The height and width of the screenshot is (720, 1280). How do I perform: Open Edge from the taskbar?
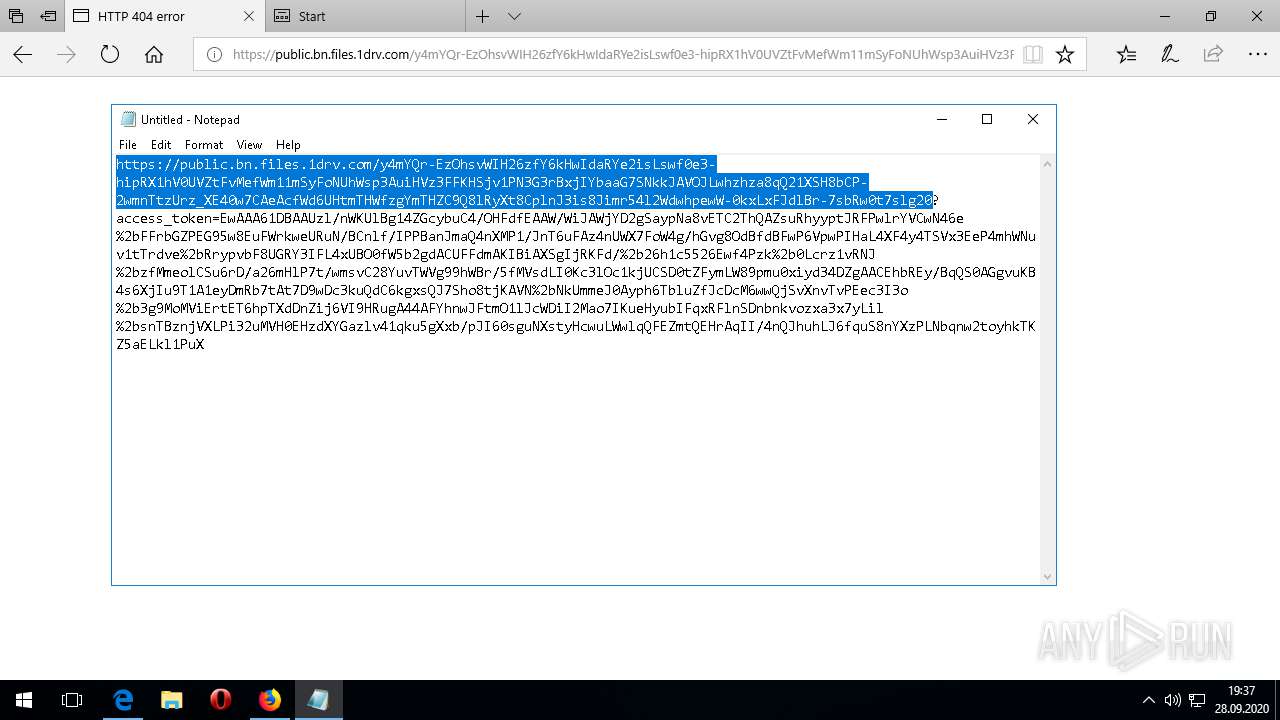[x=123, y=700]
